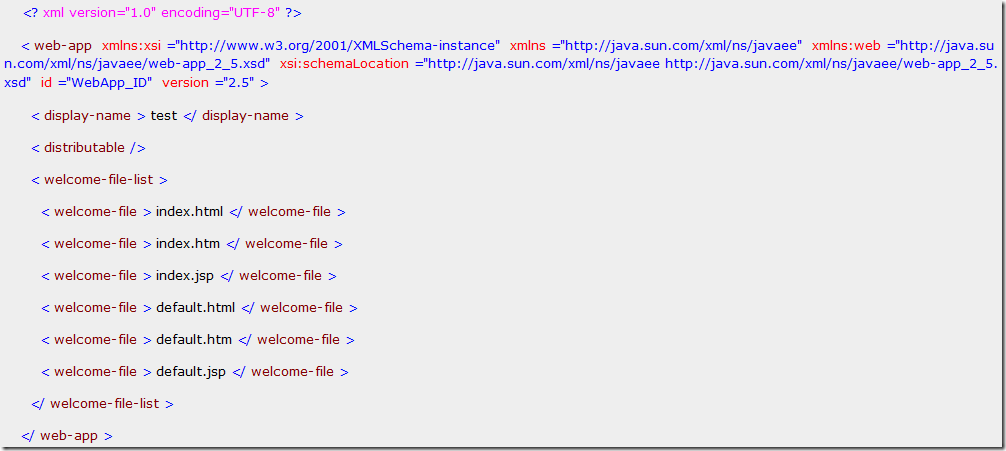1006x451 pixels.
Task: Click the closing display-name tag
Action: coord(243,116)
